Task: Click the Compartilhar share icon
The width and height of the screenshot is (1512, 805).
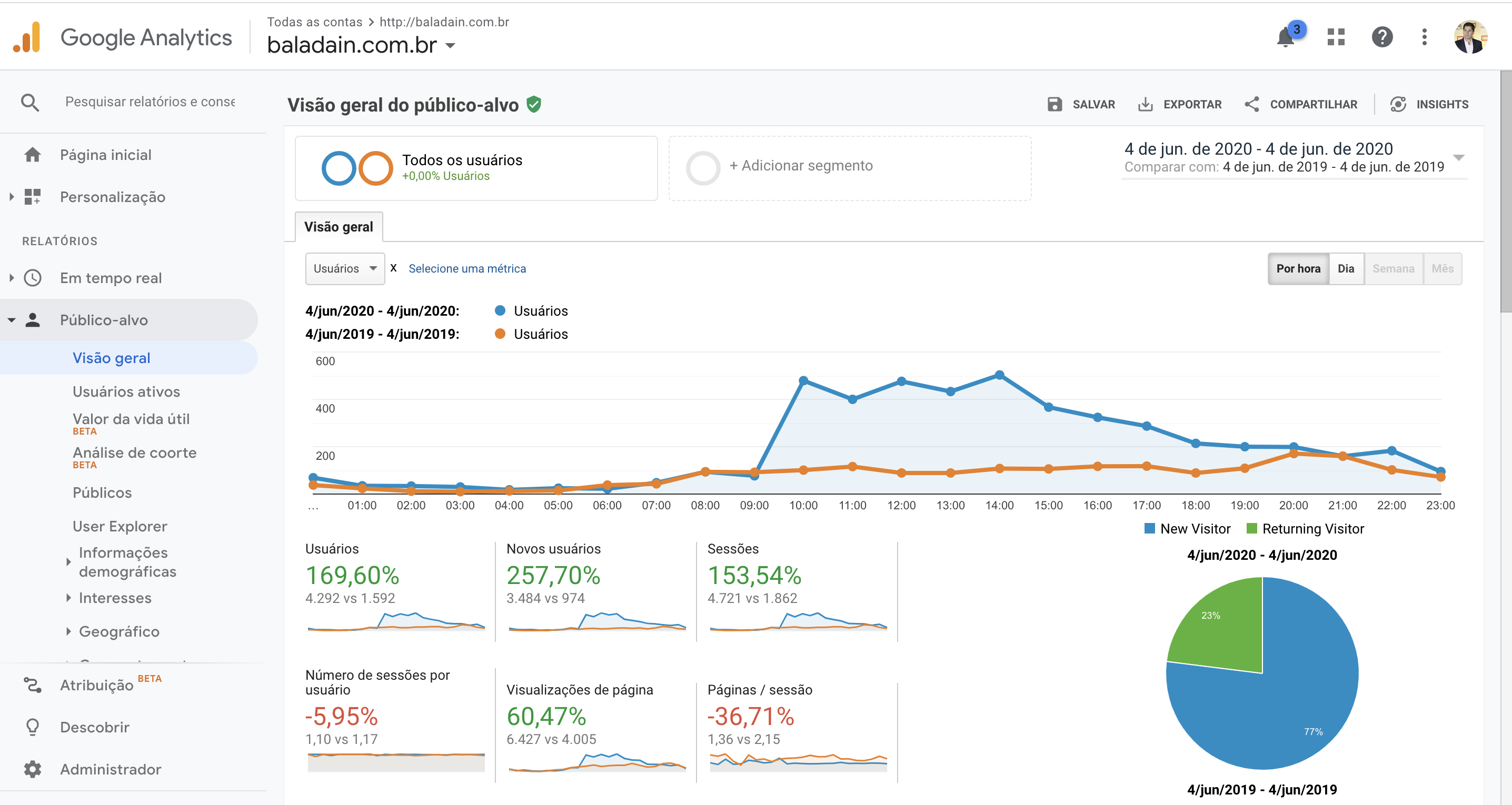Action: [1251, 104]
